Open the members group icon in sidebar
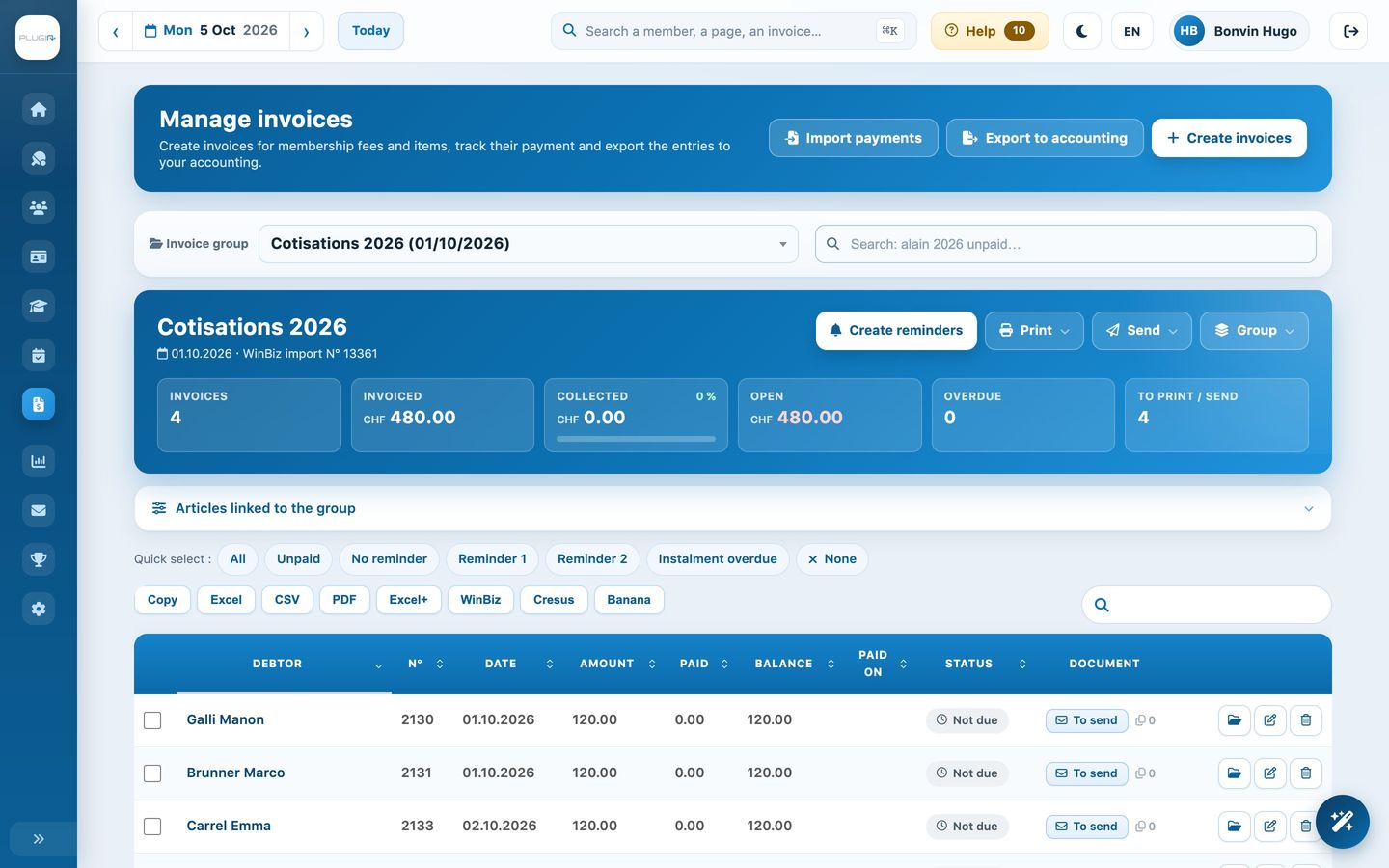 39,207
